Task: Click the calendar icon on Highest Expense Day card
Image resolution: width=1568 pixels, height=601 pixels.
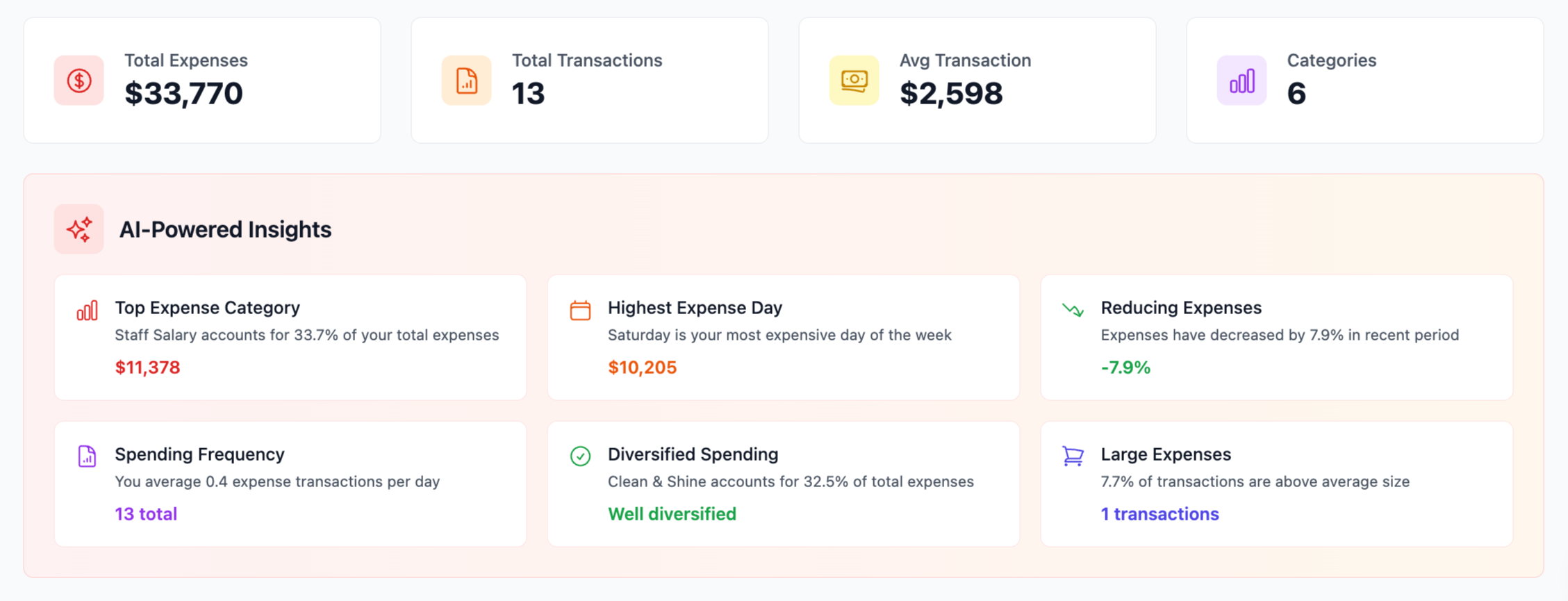Action: tap(581, 308)
